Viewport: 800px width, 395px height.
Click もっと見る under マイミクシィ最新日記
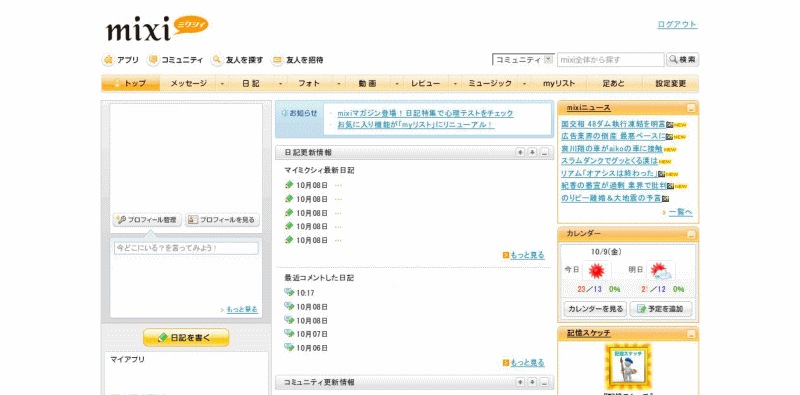click(x=527, y=255)
